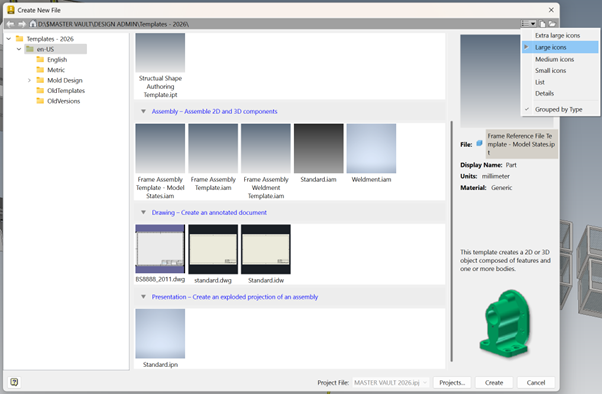Close the Create New File dialog
Viewport: 602px width, 394px height.
[x=551, y=10]
